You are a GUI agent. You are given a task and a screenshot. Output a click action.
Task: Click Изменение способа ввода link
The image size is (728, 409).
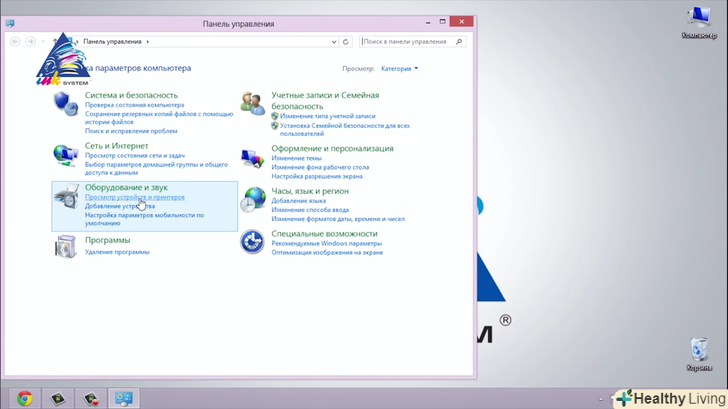310,210
